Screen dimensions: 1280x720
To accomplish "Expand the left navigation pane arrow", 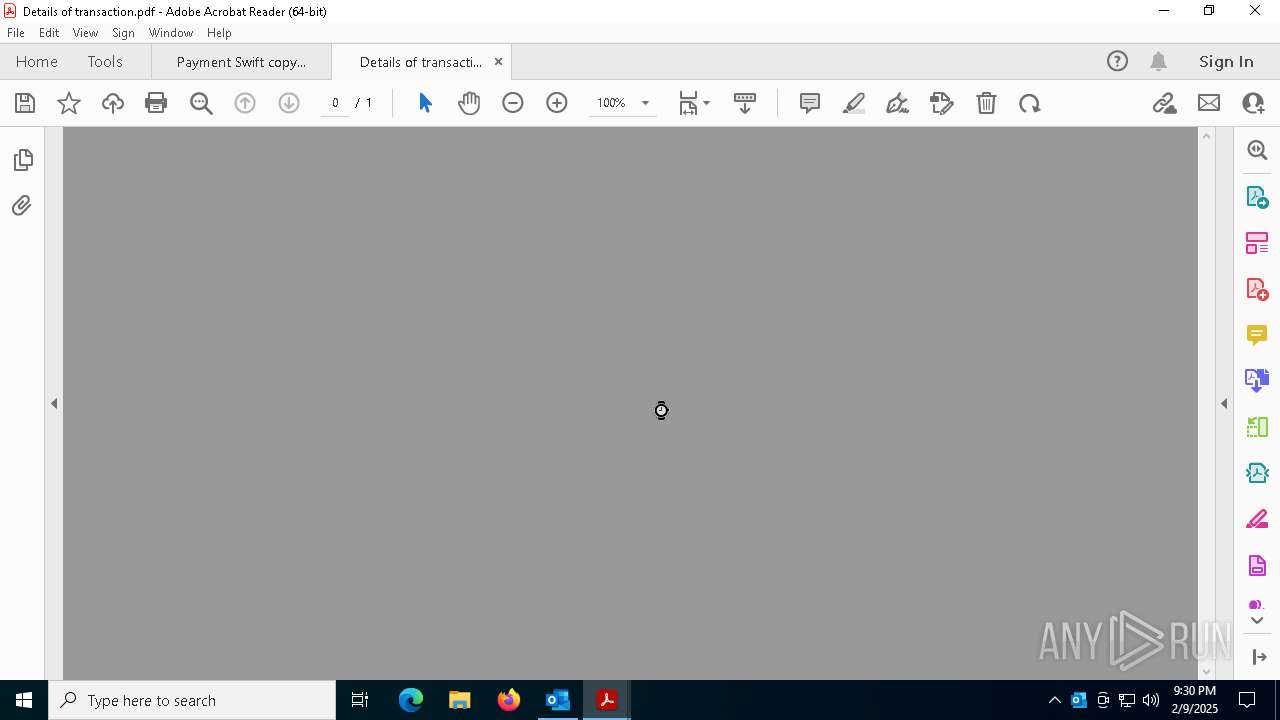I will pyautogui.click(x=54, y=404).
